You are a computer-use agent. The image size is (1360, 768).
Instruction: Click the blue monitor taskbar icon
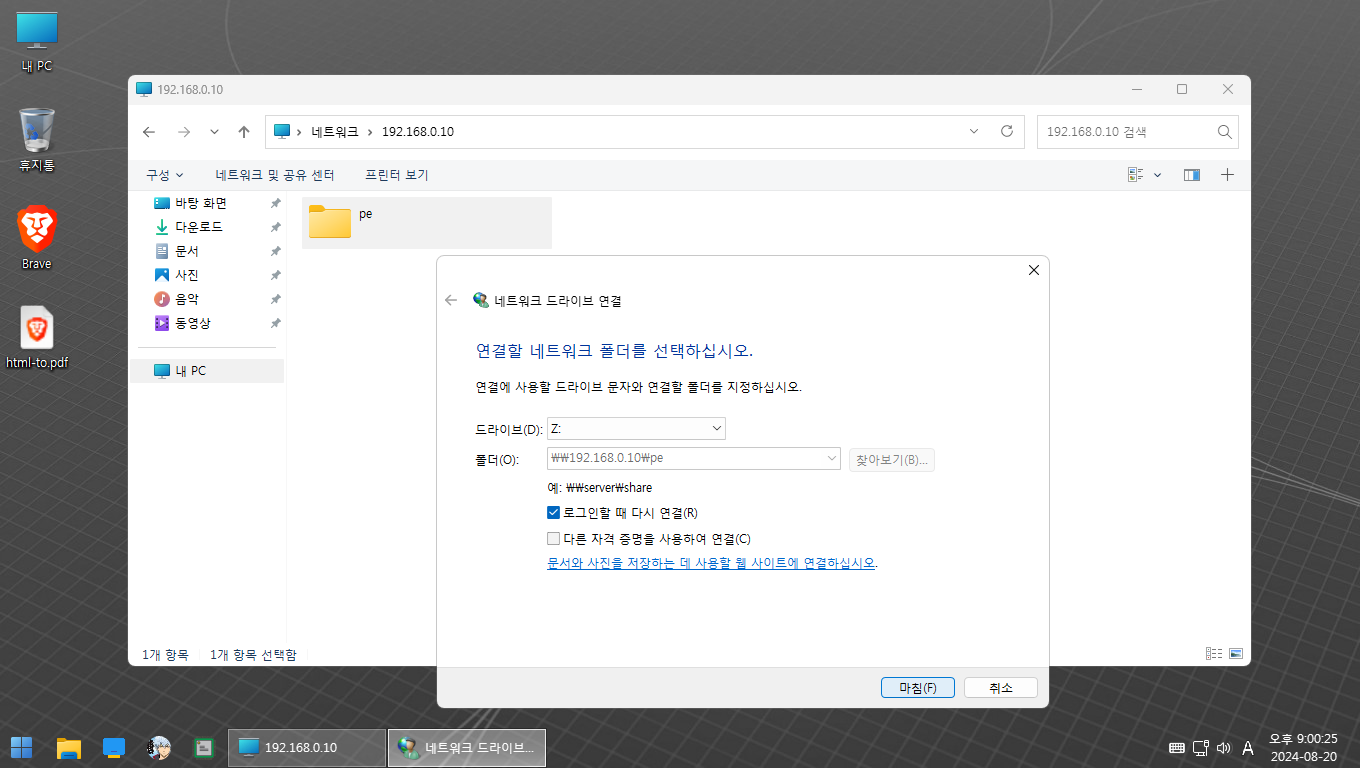point(114,747)
